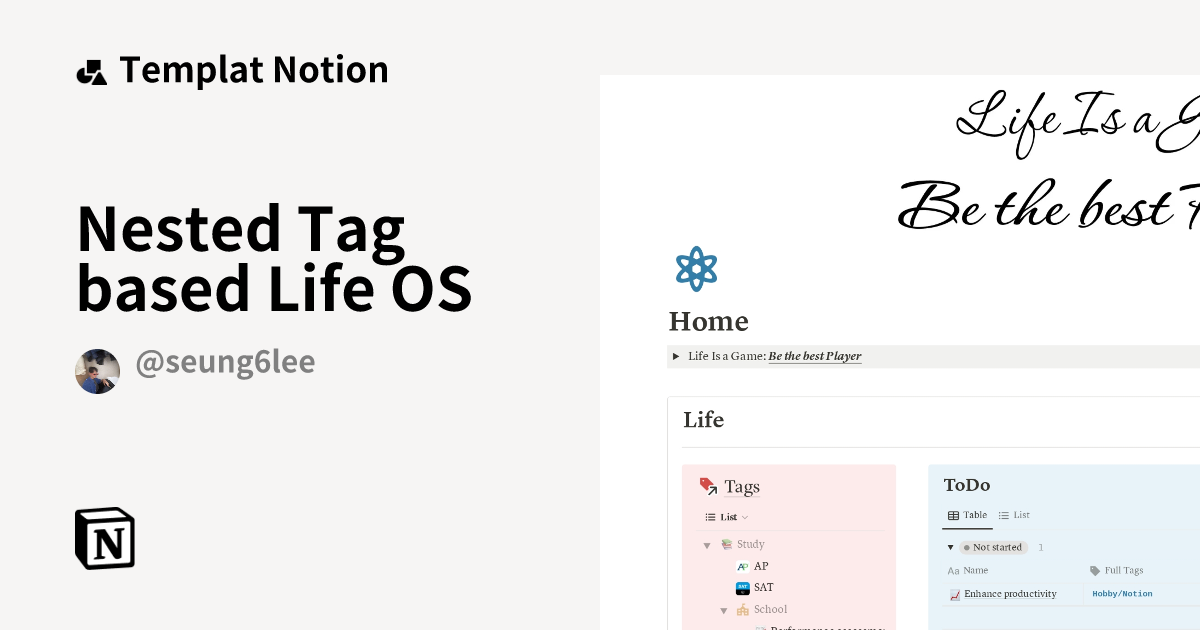
Task: Collapse the School tag group
Action: tap(723, 609)
